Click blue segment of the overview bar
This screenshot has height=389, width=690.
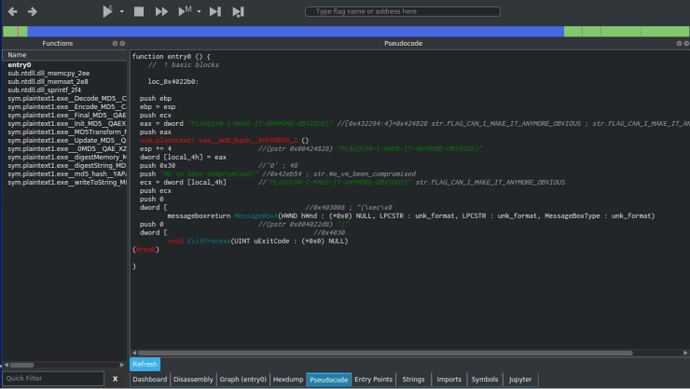[x=295, y=31]
